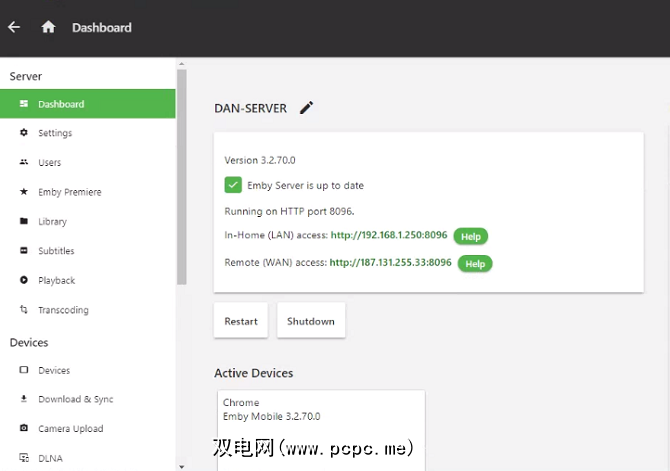The width and height of the screenshot is (670, 471).
Task: Go to Home via house icon
Action: coord(48,27)
